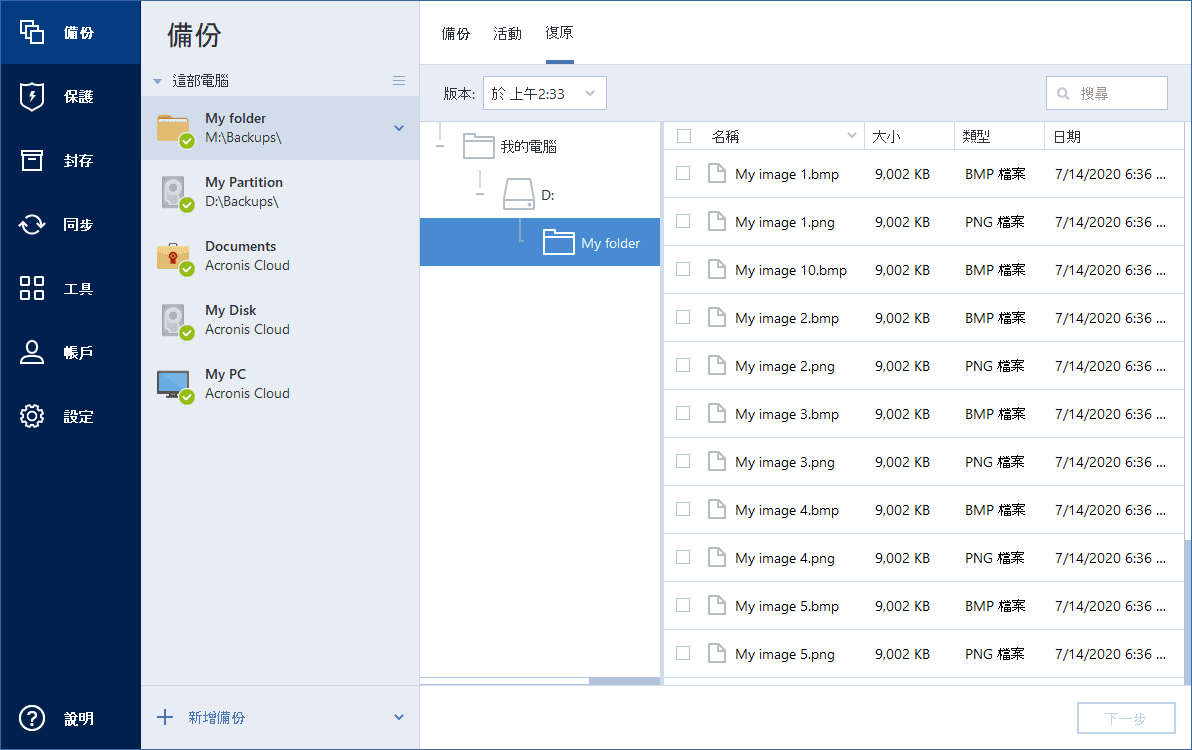Open the Sync arrows icon in sidebar

[x=32, y=224]
